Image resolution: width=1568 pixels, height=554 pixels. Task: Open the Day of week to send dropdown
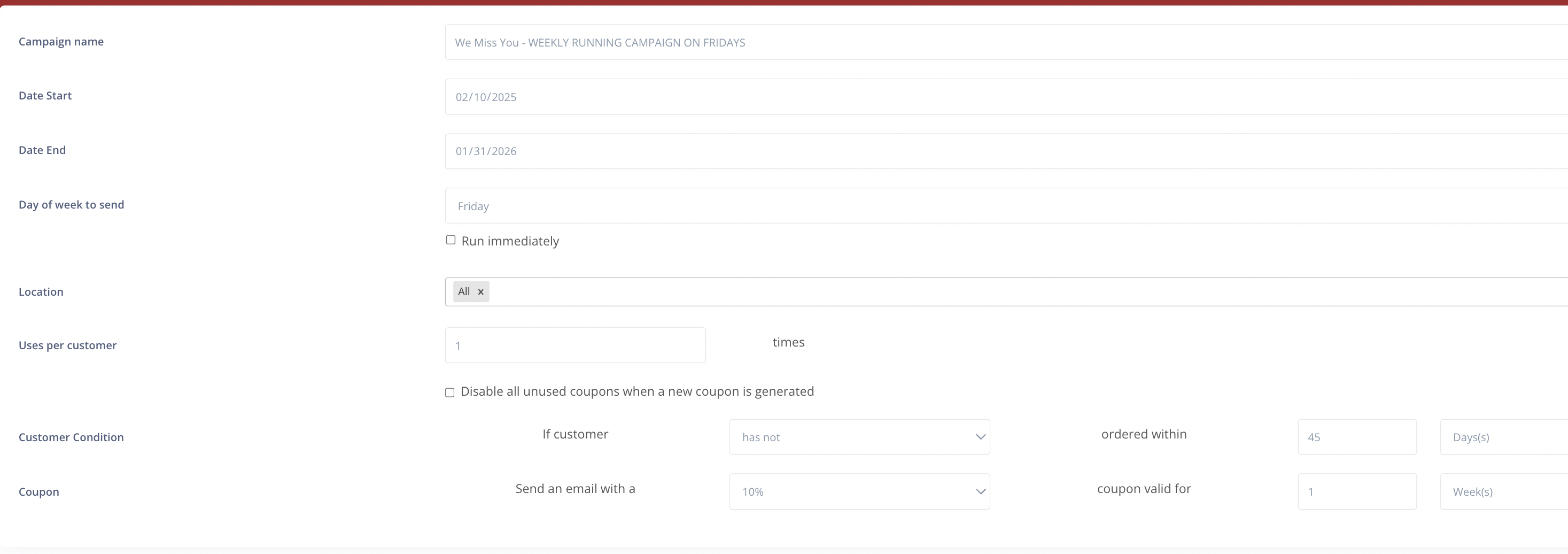[1004, 206]
